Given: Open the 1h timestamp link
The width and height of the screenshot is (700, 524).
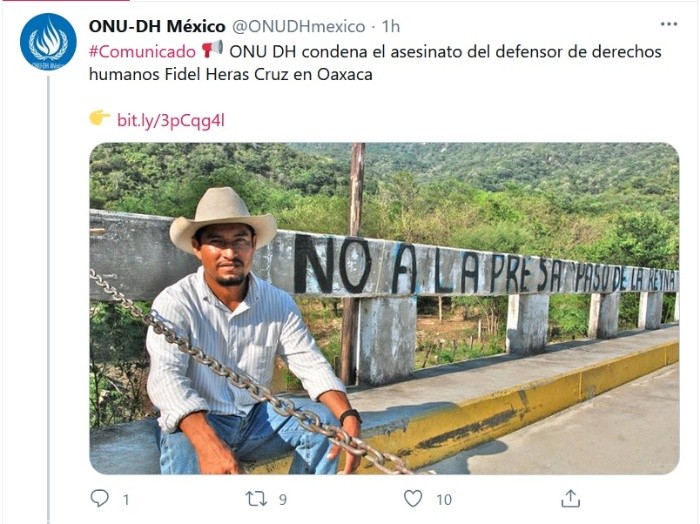Looking at the screenshot, I should [x=391, y=26].
